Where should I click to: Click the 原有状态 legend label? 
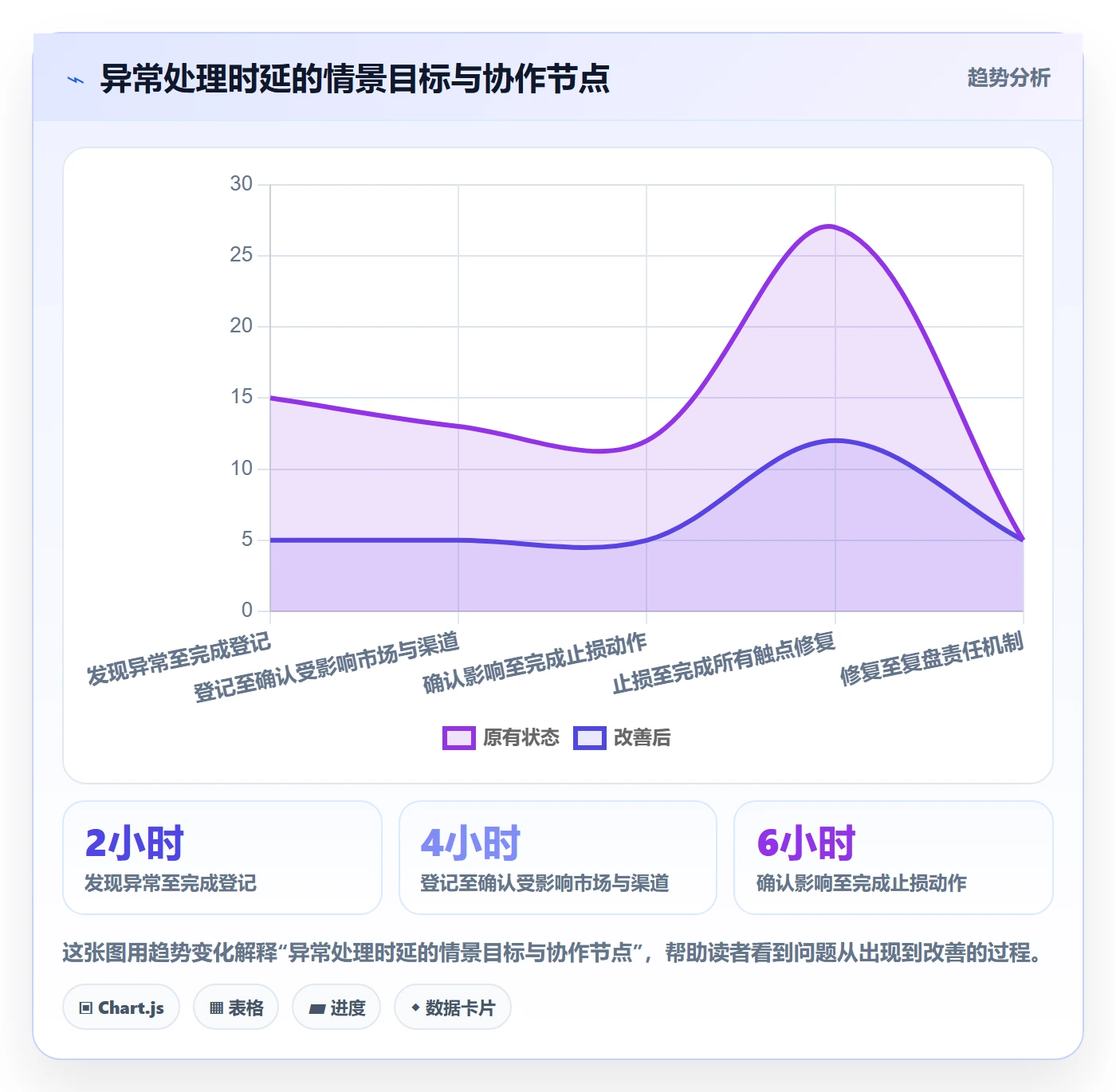pyautogui.click(x=521, y=737)
